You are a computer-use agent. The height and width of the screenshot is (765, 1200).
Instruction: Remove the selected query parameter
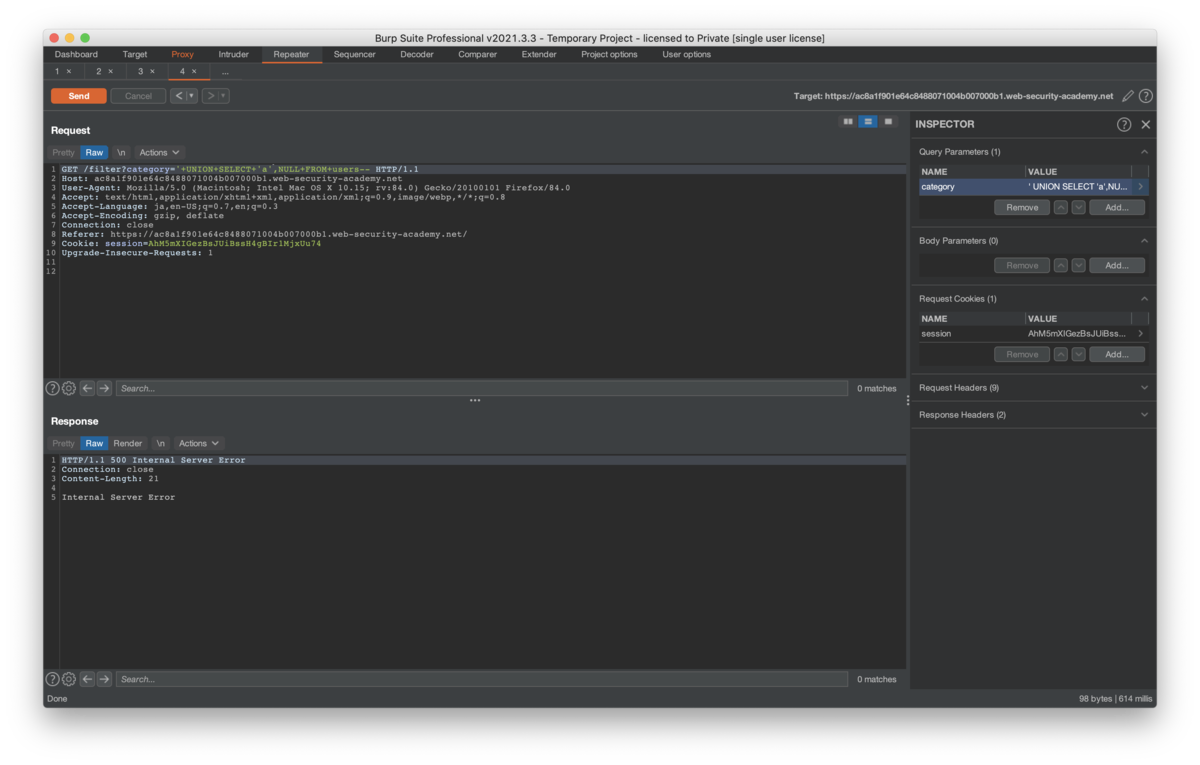(1022, 207)
